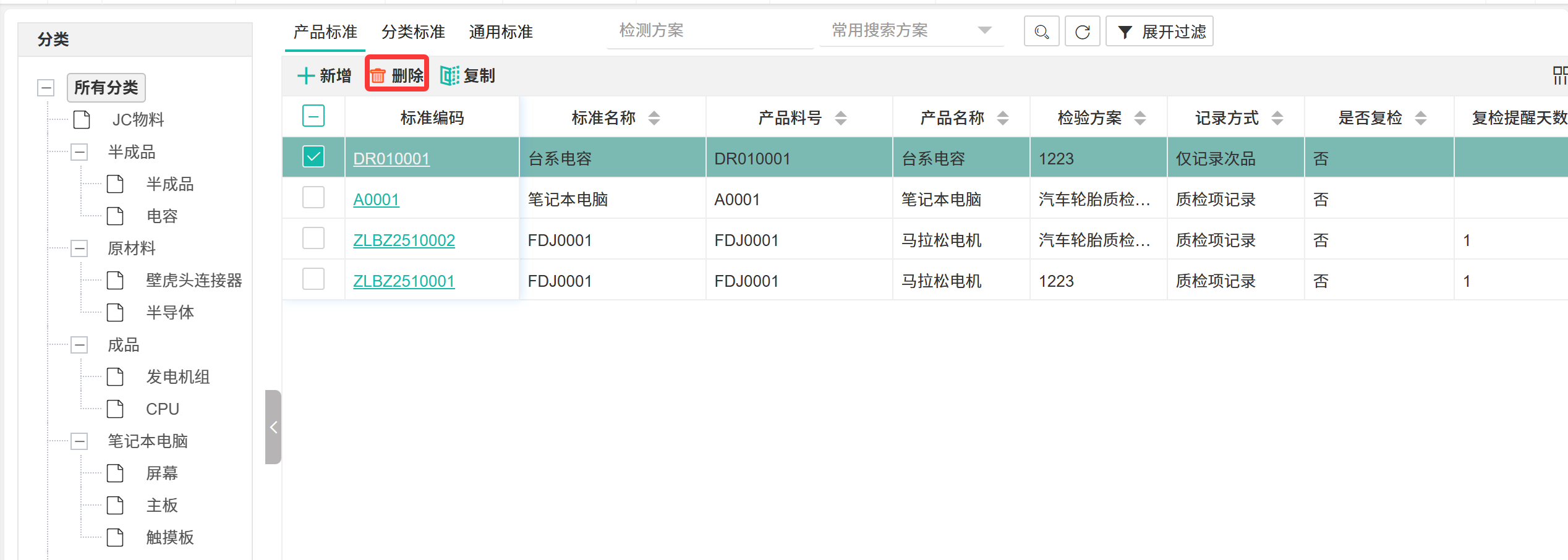1568x560 pixels.
Task: Click the 复制 copy icon
Action: (x=450, y=76)
